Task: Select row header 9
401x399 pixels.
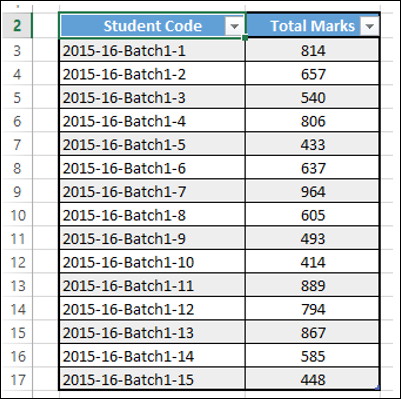Action: [x=17, y=192]
